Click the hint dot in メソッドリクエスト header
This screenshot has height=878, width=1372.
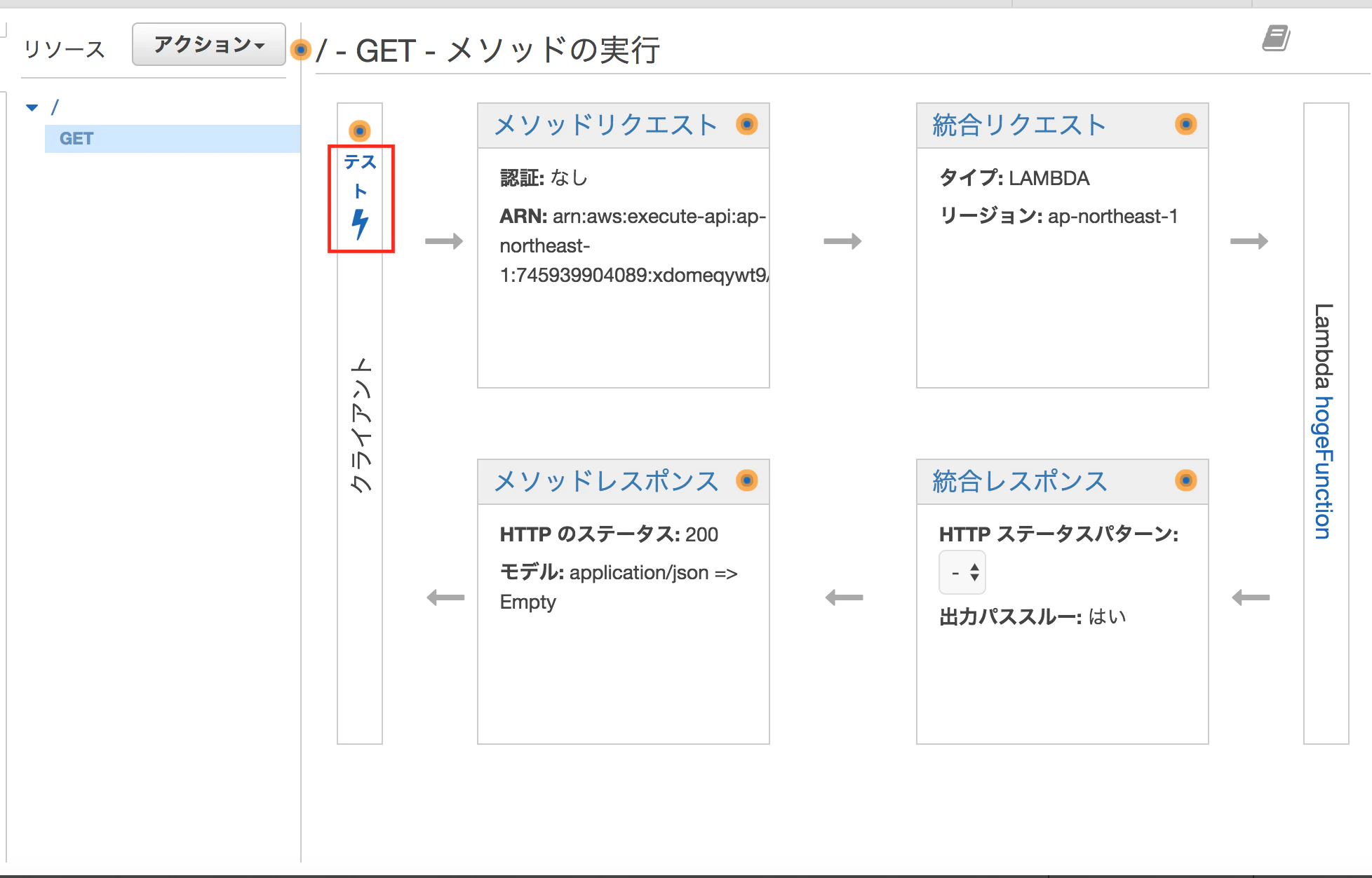pyautogui.click(x=747, y=124)
